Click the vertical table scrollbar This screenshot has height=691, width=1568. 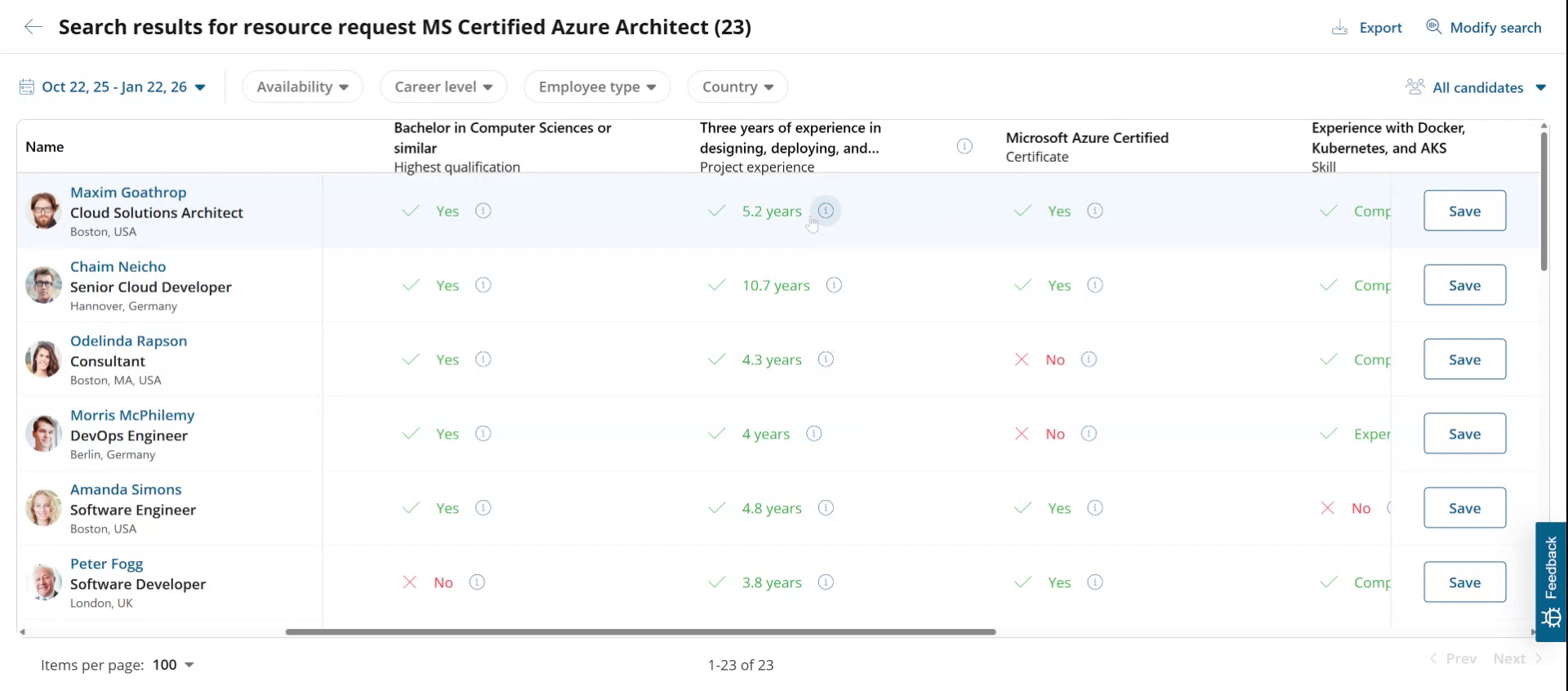(1543, 200)
